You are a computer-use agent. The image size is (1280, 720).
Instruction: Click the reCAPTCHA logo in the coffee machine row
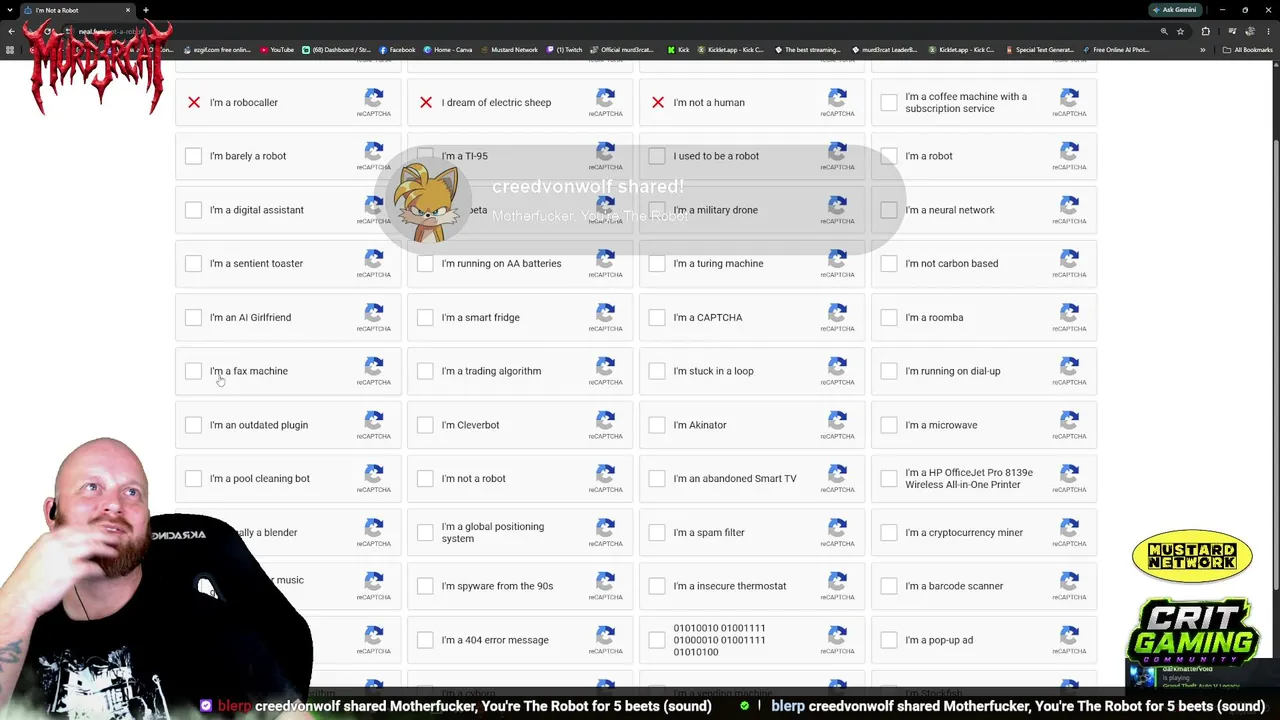tap(1070, 98)
